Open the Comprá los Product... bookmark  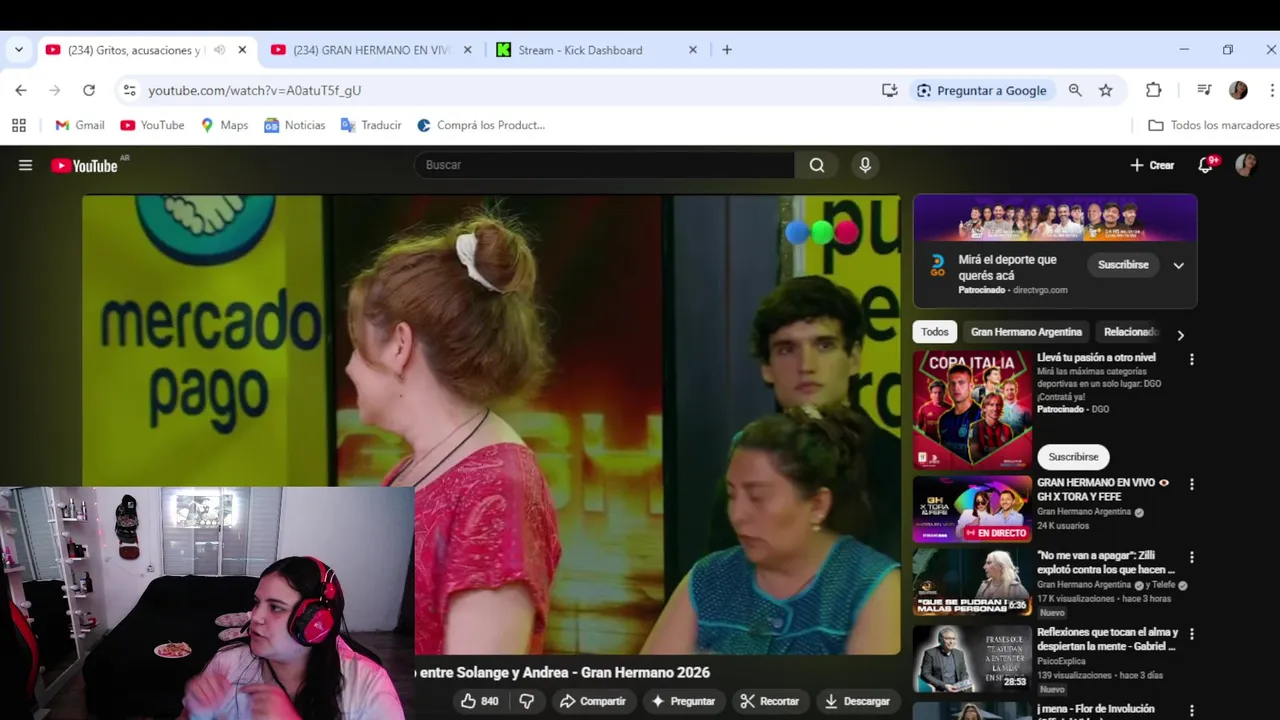point(481,125)
